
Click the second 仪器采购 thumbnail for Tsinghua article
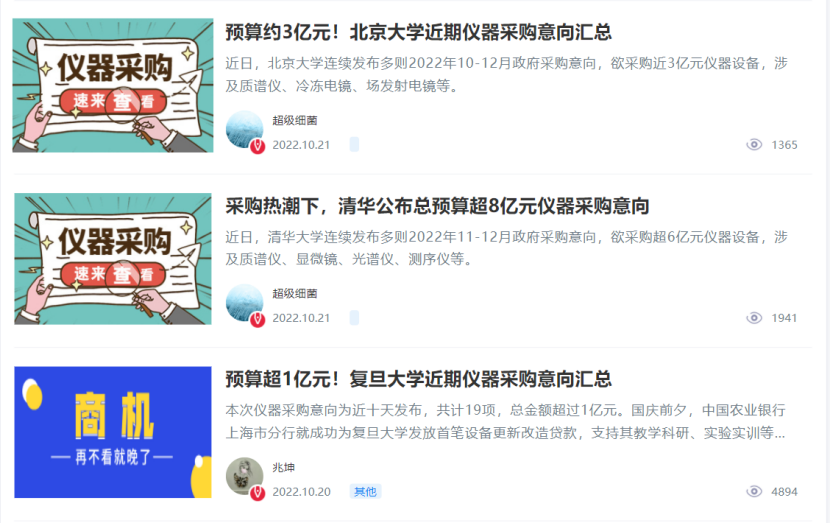point(113,259)
